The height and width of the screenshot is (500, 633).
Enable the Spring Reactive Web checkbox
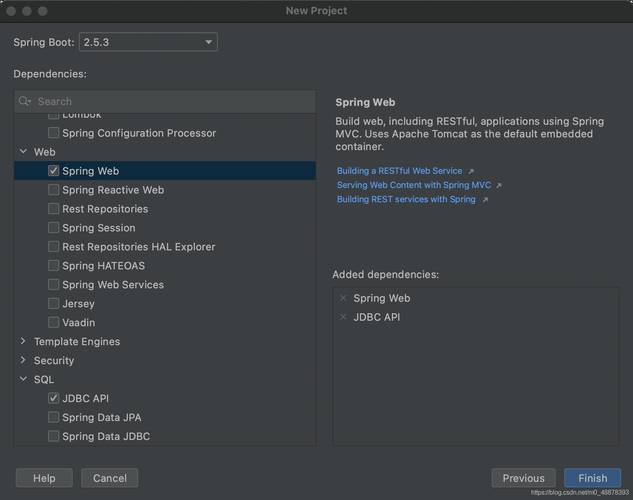click(x=54, y=190)
